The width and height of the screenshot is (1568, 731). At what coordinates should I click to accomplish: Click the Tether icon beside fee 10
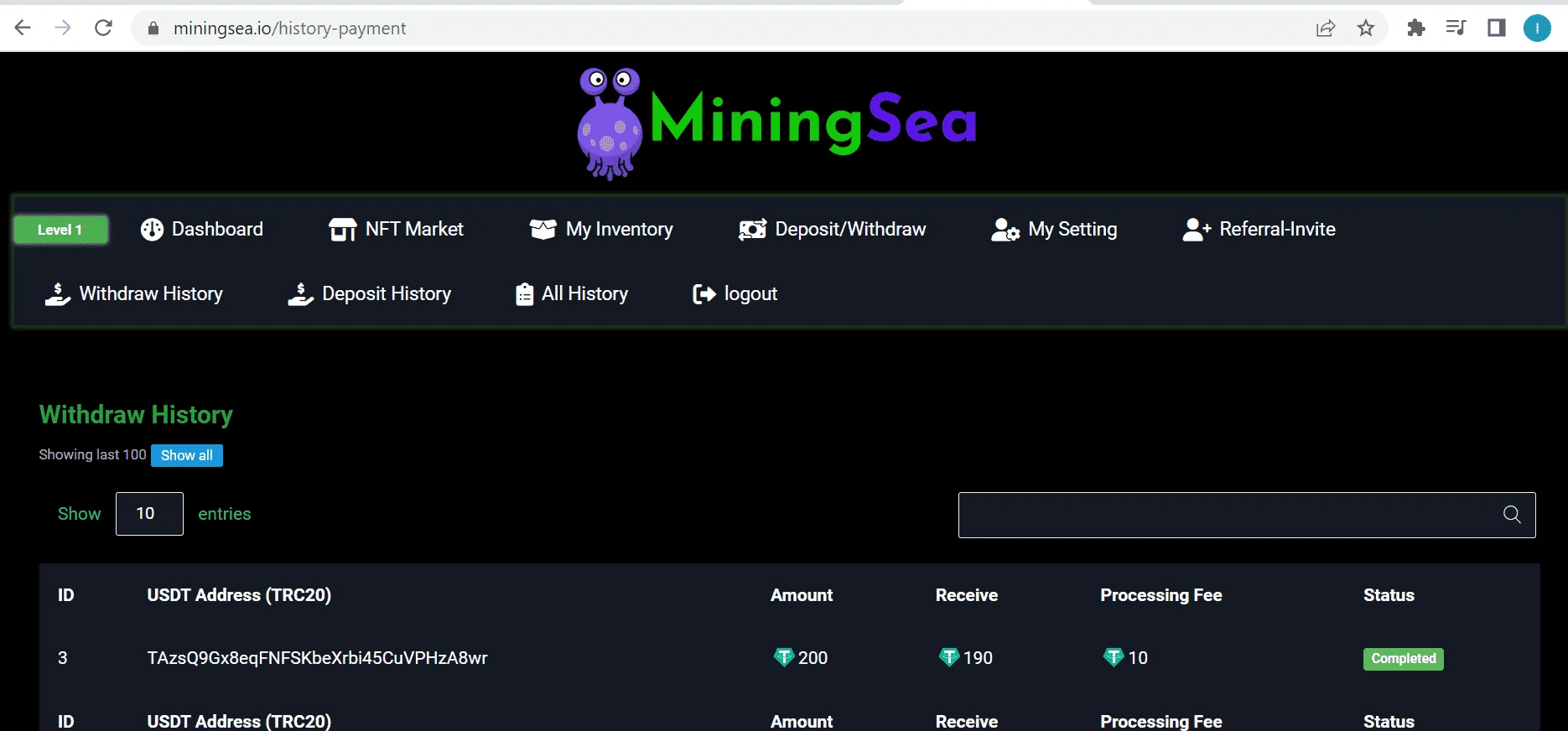1113,658
